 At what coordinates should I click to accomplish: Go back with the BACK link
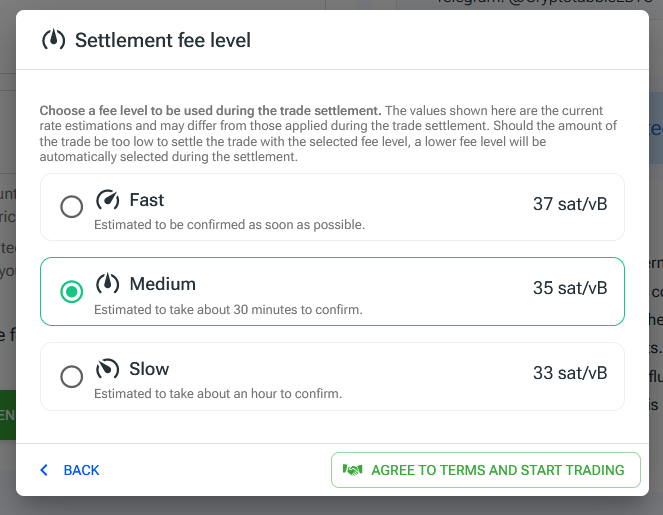(81, 470)
